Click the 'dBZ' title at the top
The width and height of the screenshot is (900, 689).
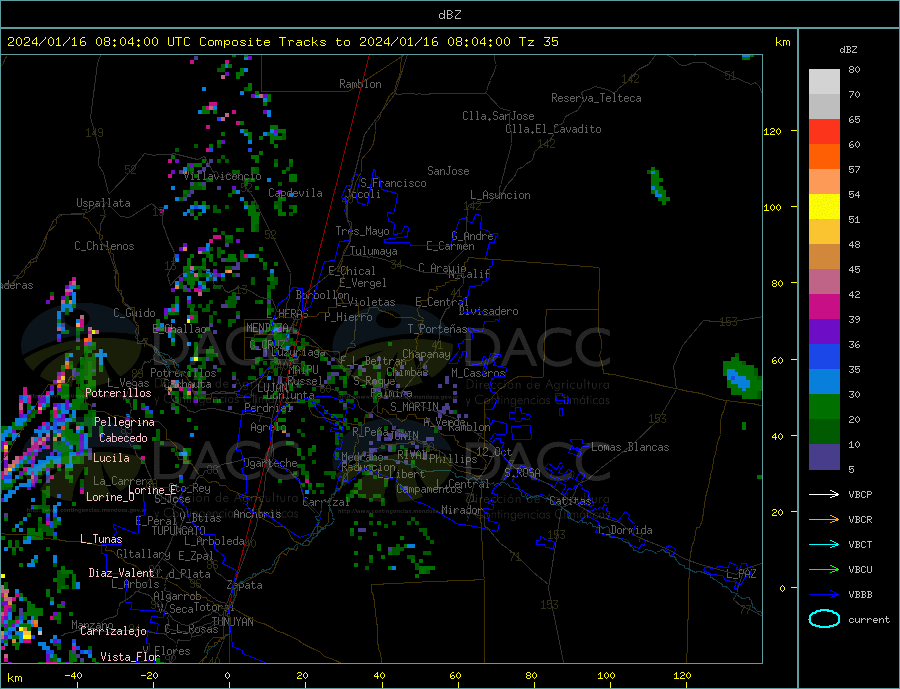point(449,15)
